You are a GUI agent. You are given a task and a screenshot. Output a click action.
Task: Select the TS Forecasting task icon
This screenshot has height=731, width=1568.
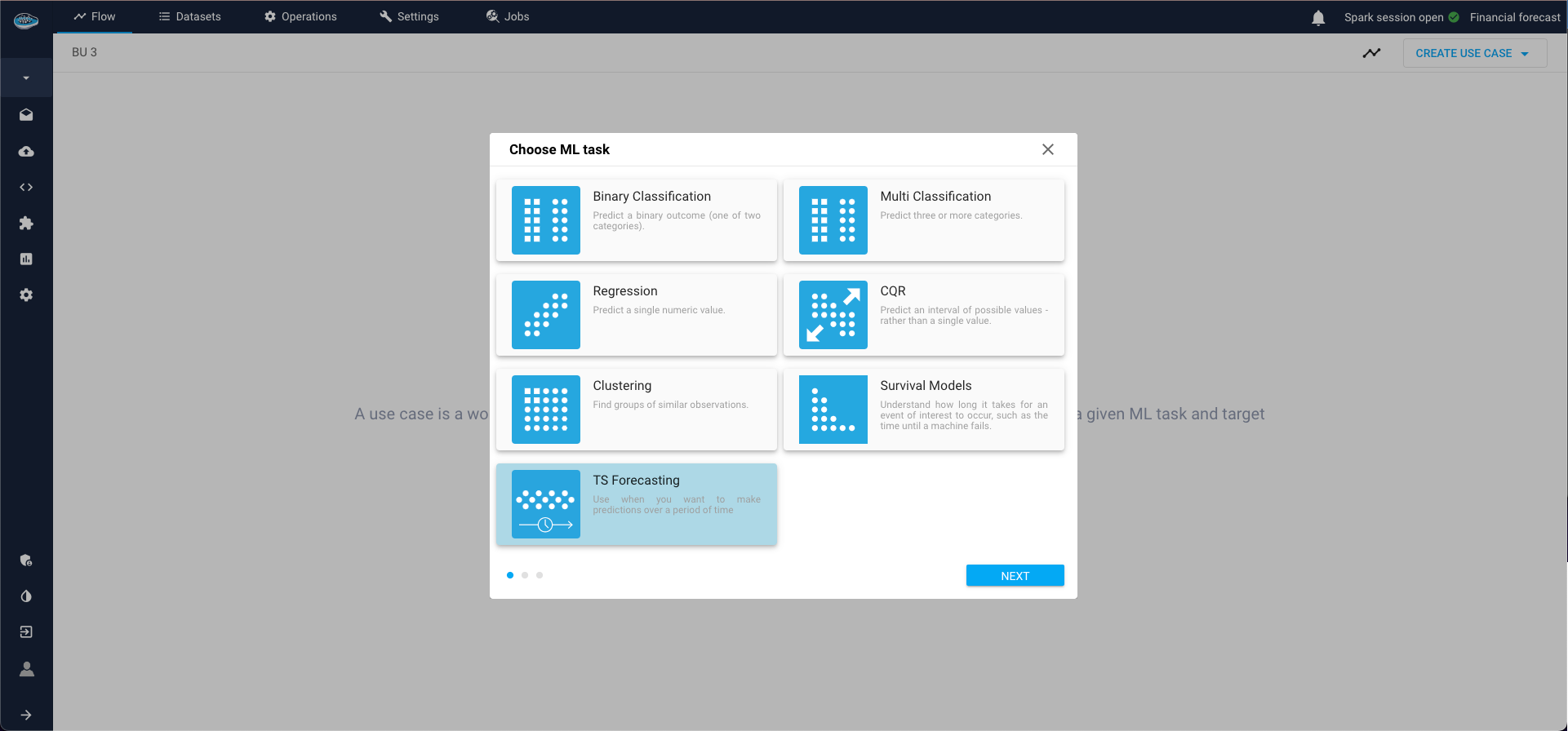[545, 504]
